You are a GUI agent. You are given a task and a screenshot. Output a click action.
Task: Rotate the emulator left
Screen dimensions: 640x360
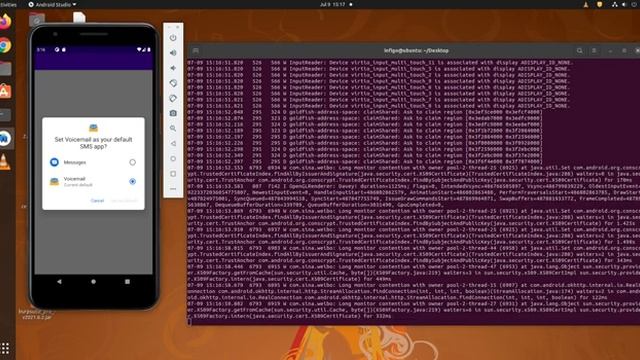[x=173, y=83]
